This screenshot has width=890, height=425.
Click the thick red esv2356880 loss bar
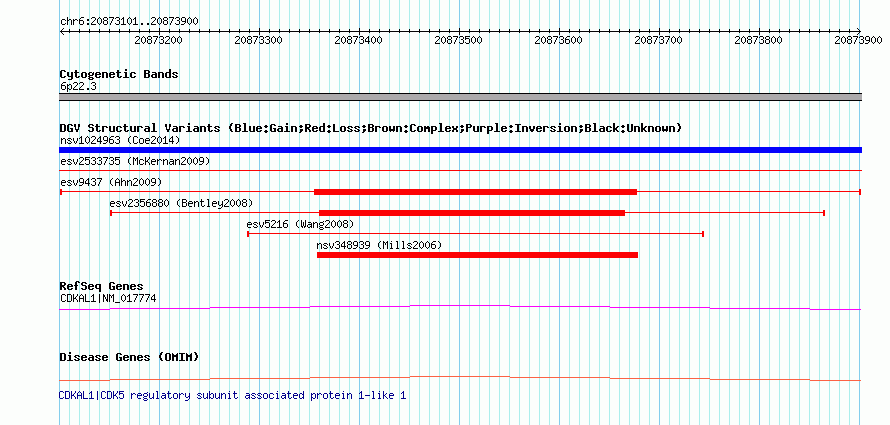coord(472,213)
